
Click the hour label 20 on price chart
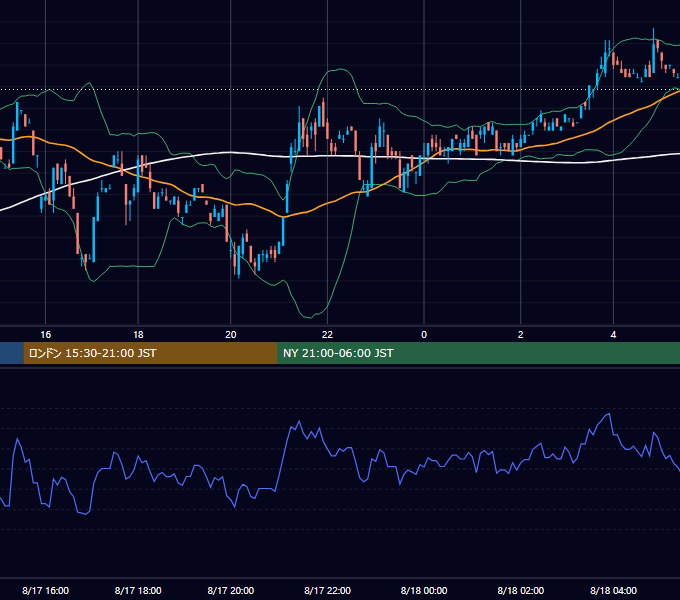[x=231, y=335]
